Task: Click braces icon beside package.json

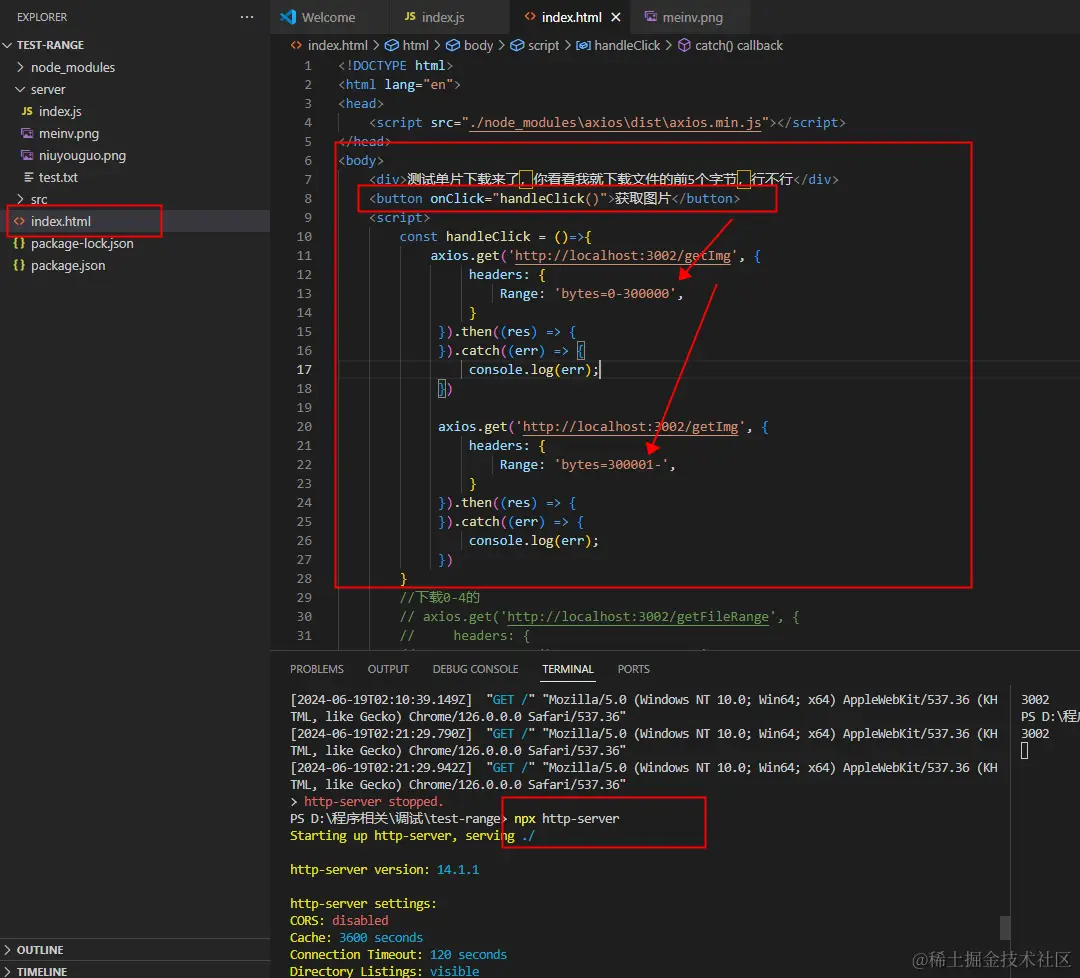Action: pos(19,265)
